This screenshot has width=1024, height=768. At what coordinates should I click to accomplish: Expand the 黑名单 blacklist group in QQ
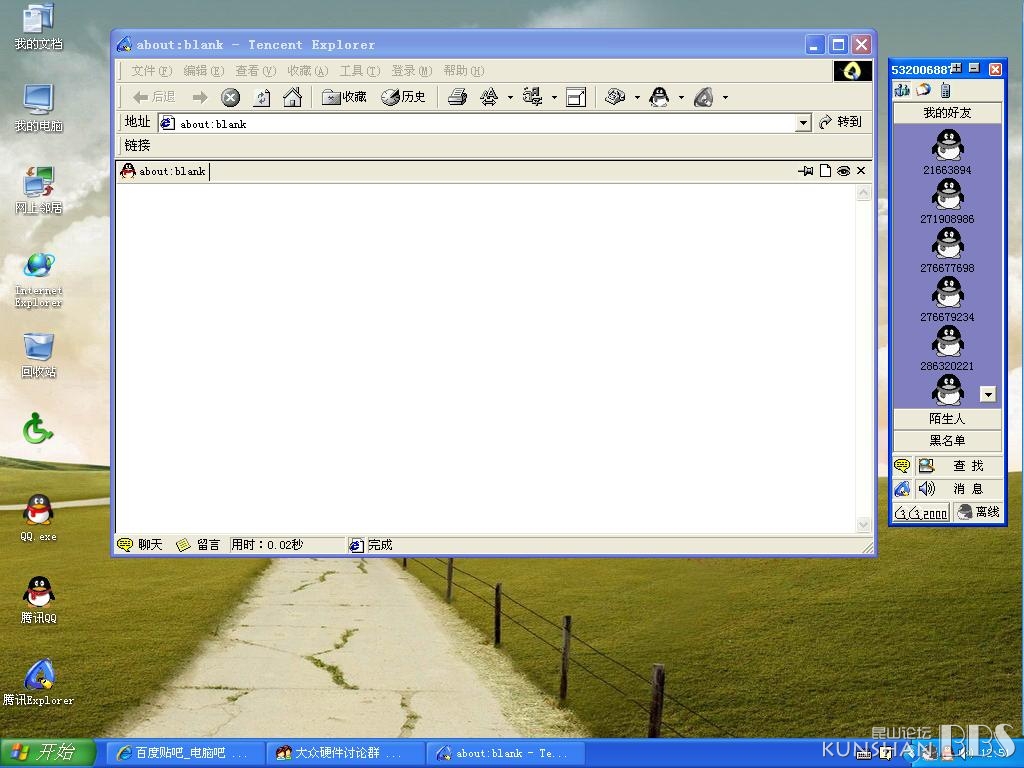pos(947,441)
